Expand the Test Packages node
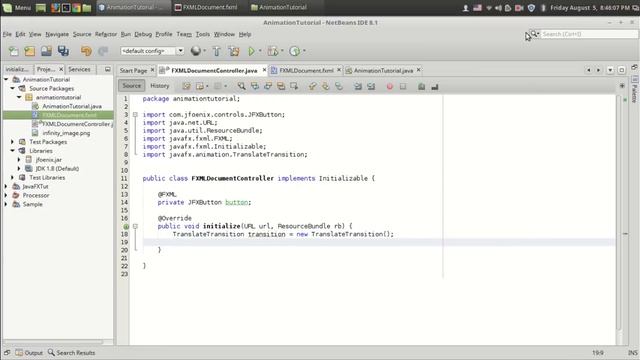 12,142
